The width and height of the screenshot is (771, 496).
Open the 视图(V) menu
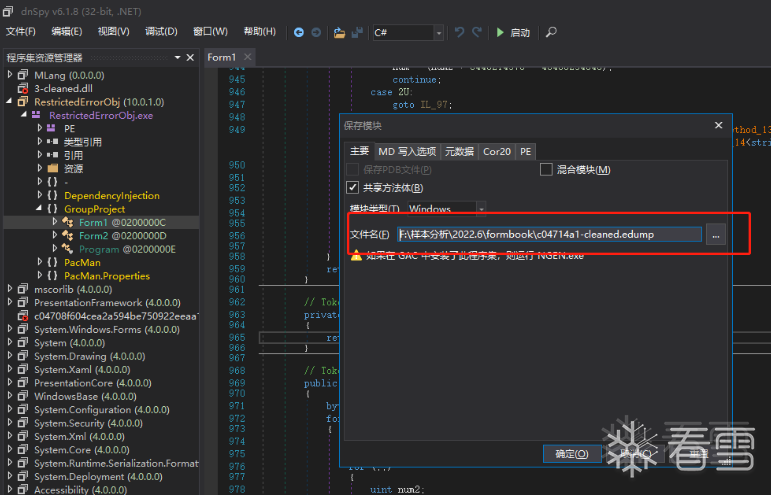114,31
